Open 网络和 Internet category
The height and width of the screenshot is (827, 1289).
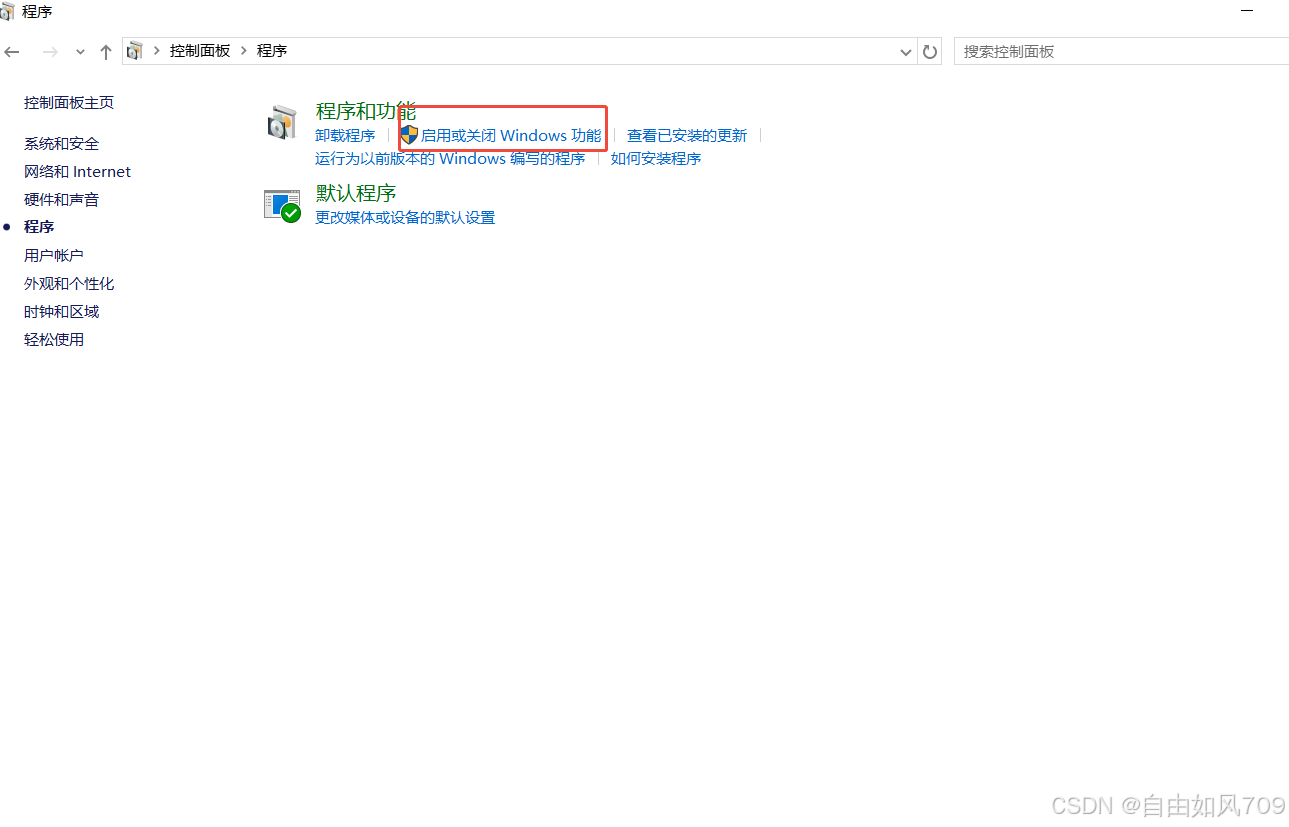click(77, 171)
